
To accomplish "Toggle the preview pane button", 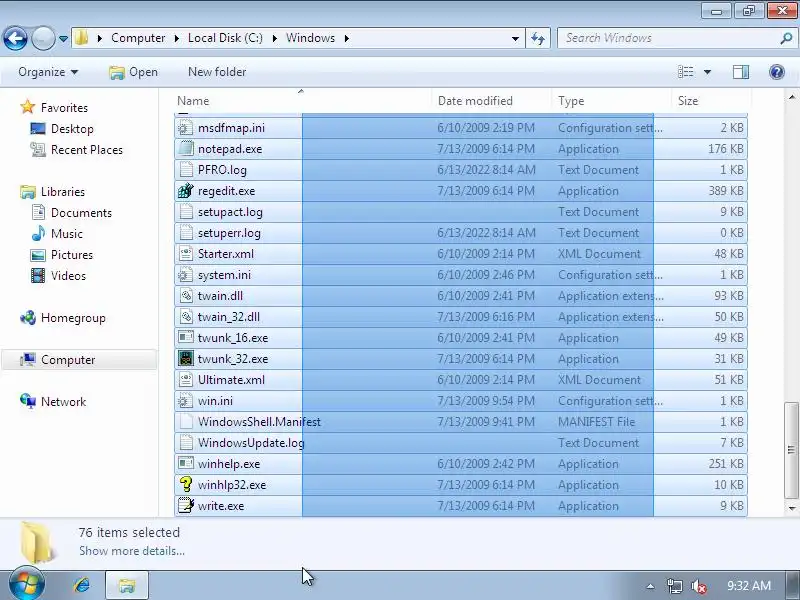I will pos(741,72).
